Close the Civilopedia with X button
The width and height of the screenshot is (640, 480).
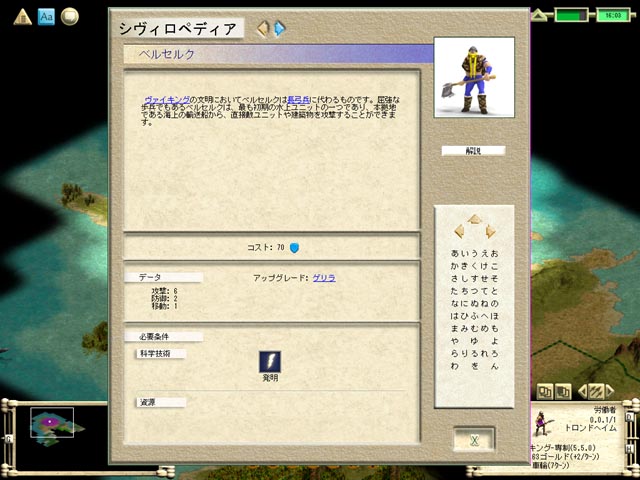(474, 440)
